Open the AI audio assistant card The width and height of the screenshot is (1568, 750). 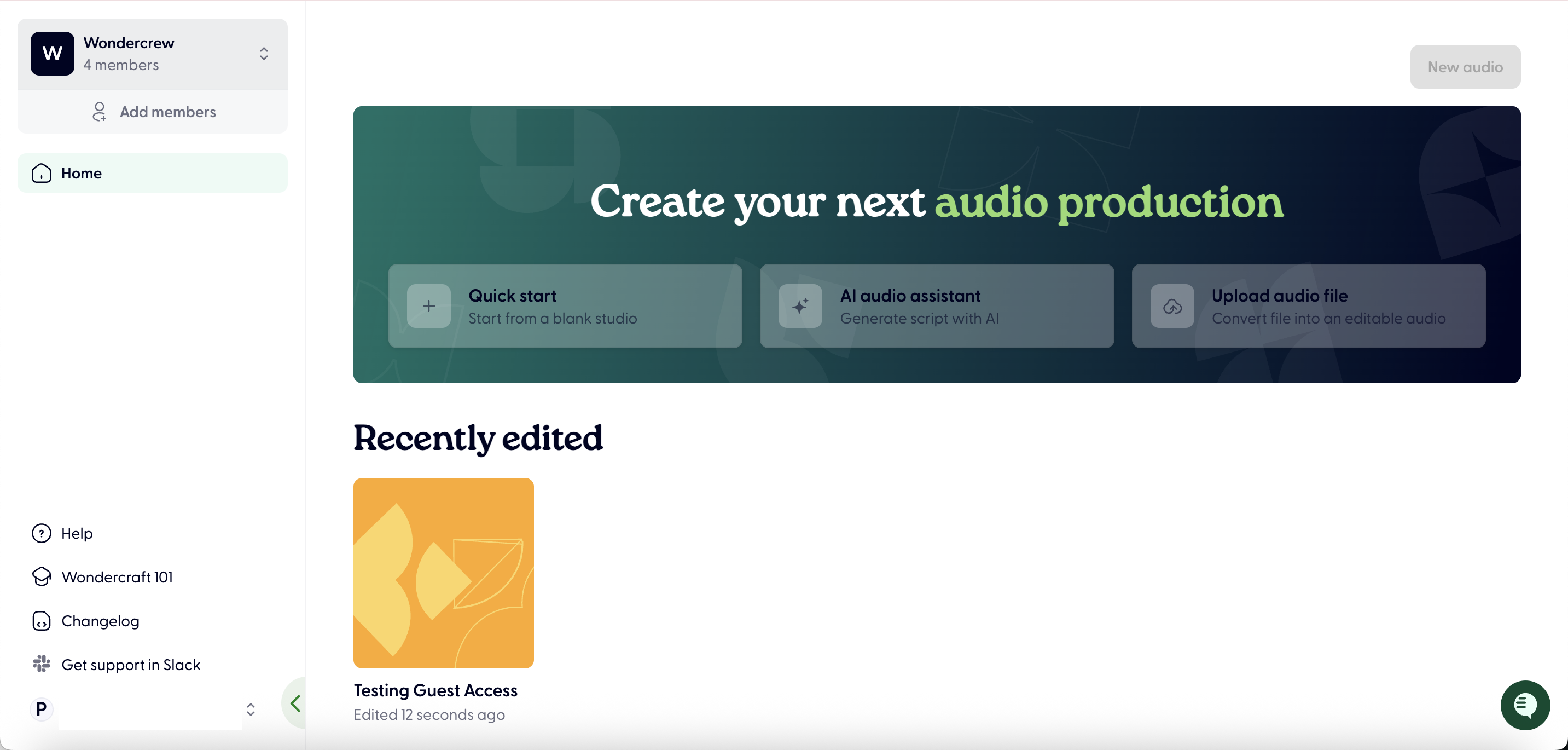tap(936, 306)
